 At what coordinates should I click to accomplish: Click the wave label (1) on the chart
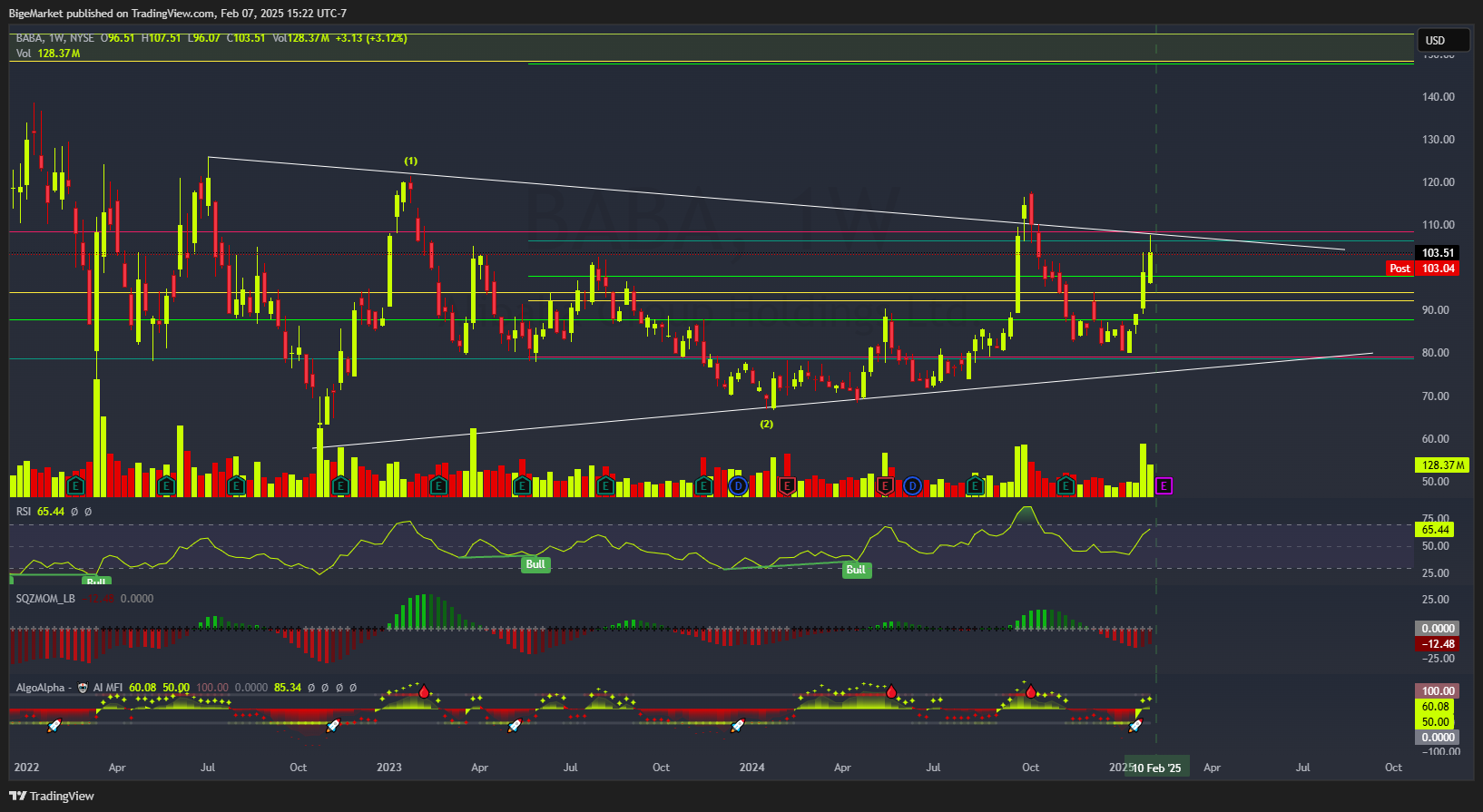[x=410, y=161]
